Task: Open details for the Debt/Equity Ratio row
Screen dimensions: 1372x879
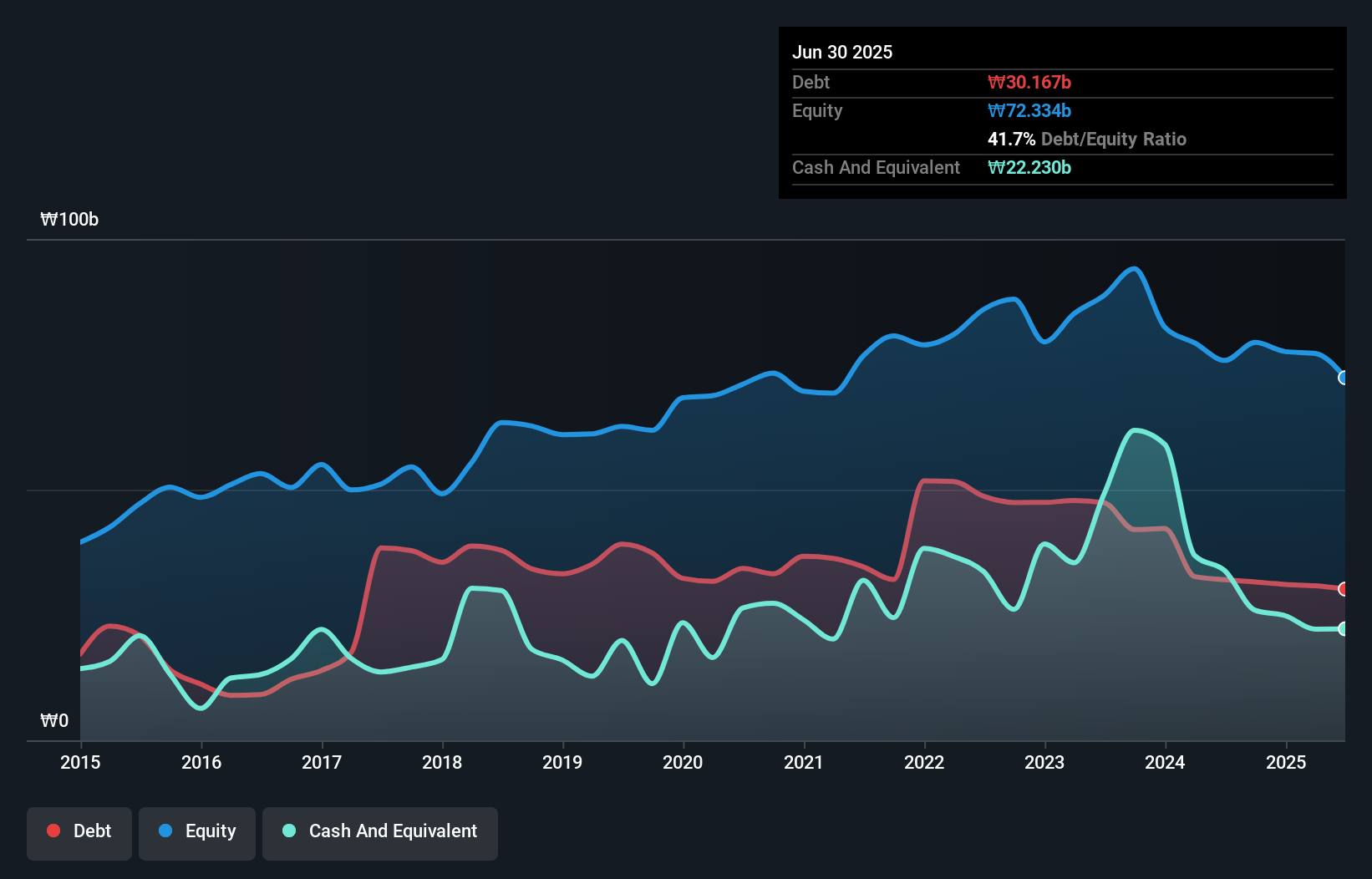Action: (1087, 139)
